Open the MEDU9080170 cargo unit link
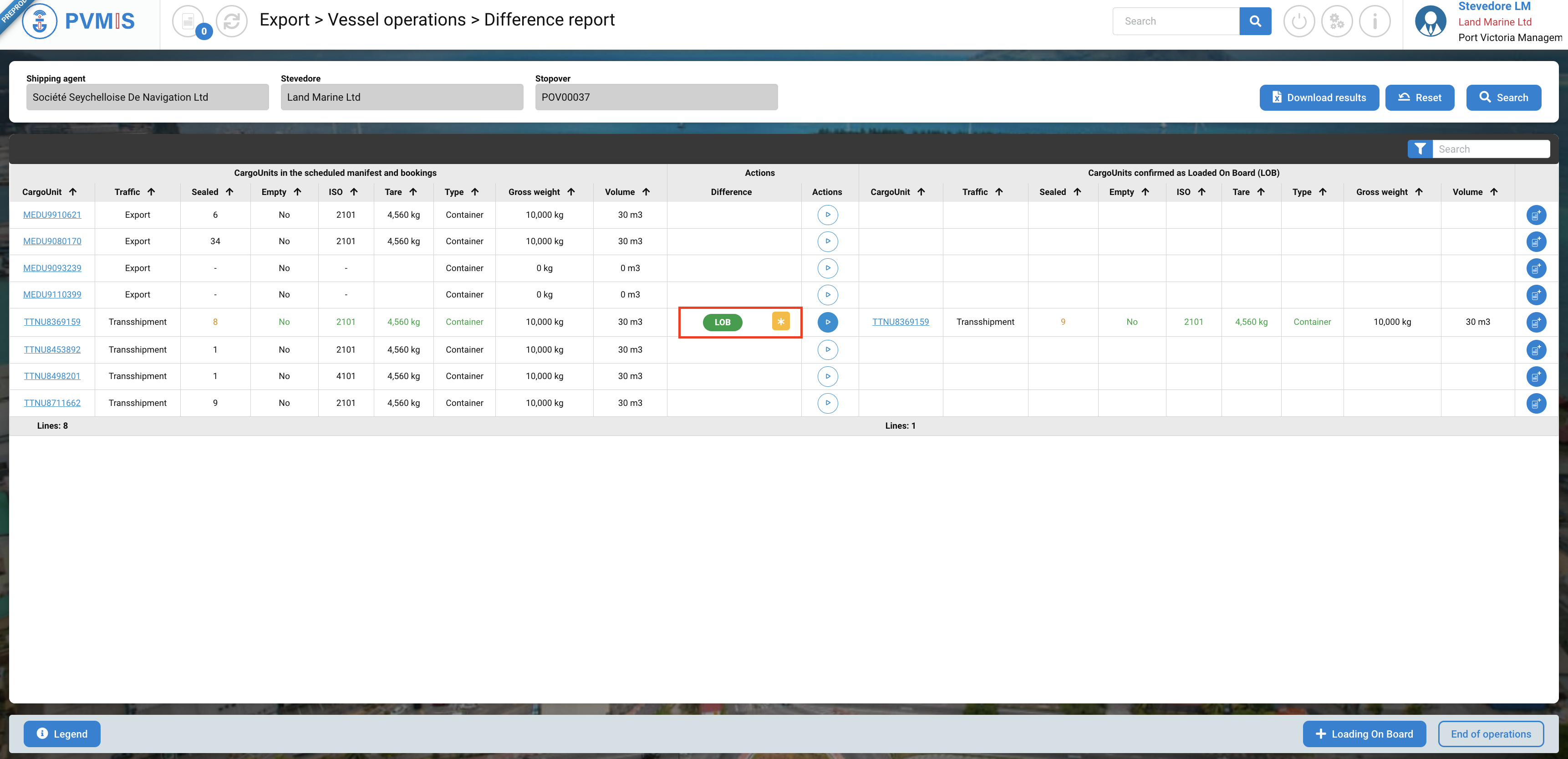Viewport: 1568px width, 759px height. click(52, 241)
